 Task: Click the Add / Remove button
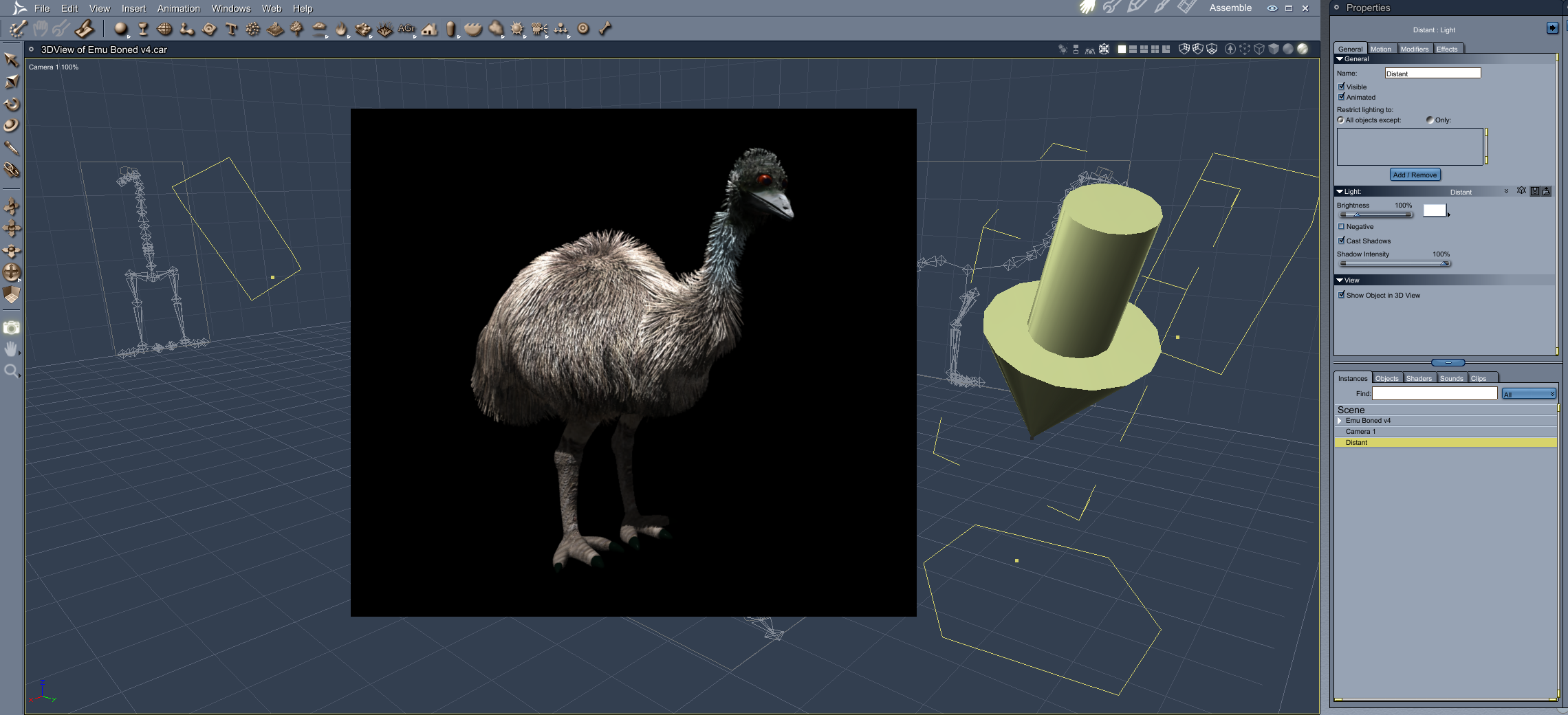pyautogui.click(x=1415, y=175)
